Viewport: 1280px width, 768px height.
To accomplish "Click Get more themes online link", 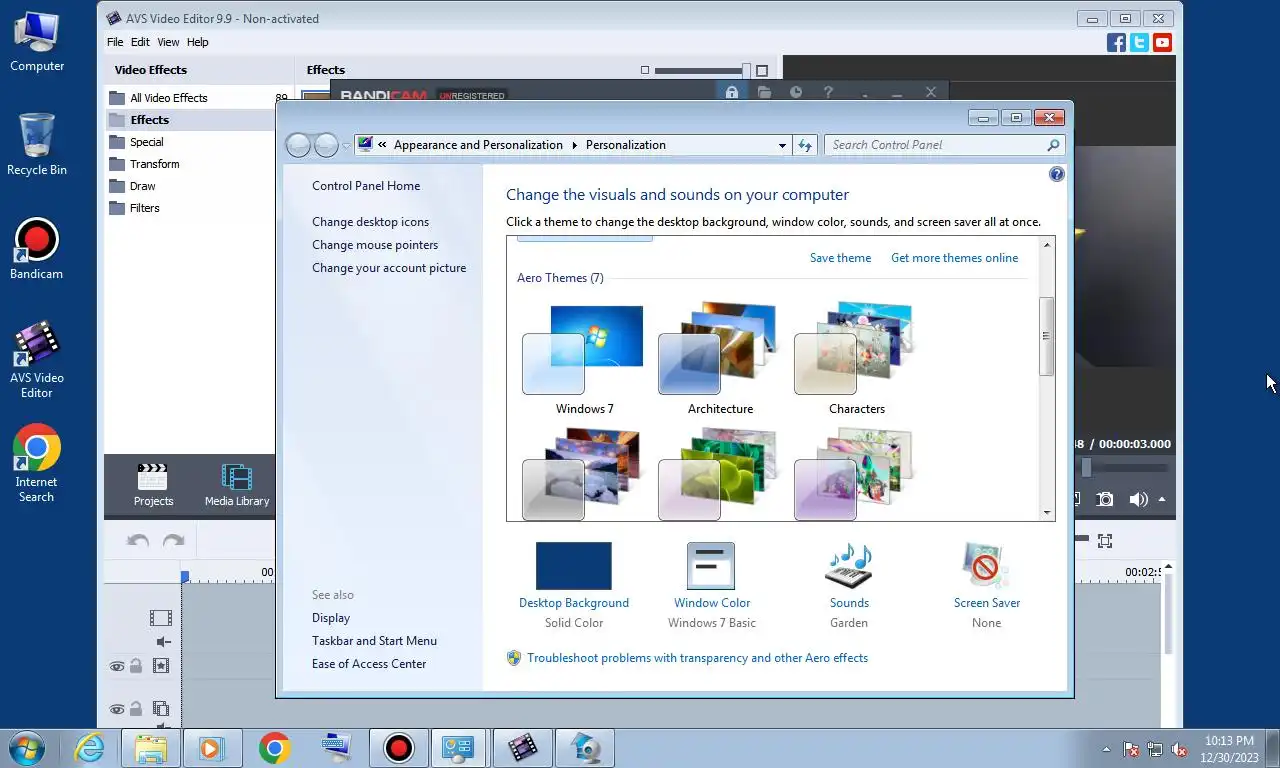I will point(954,258).
